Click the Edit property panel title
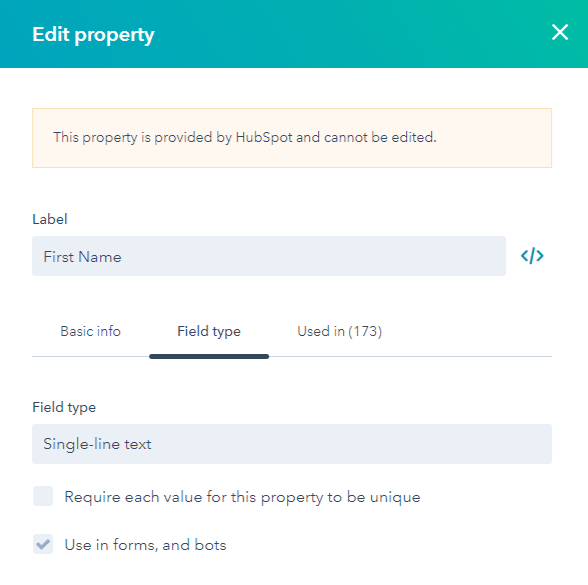Viewport: 588px width, 585px height. pyautogui.click(x=93, y=35)
